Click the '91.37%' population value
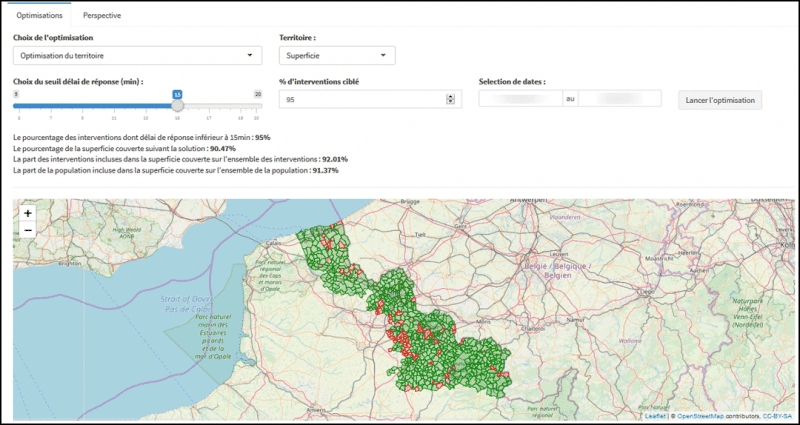Screen dimensions: 800x425 click(x=326, y=170)
